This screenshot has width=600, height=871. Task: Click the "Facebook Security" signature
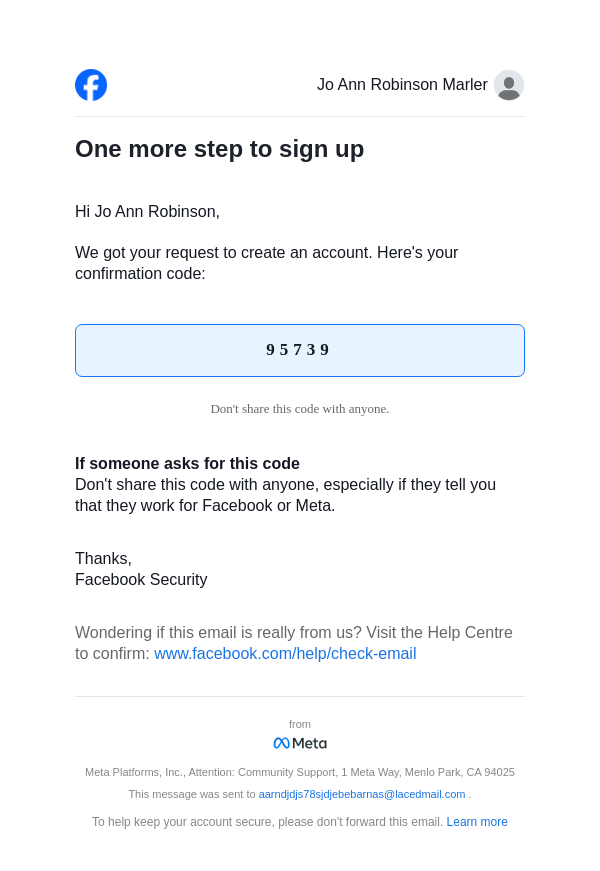[x=141, y=580]
